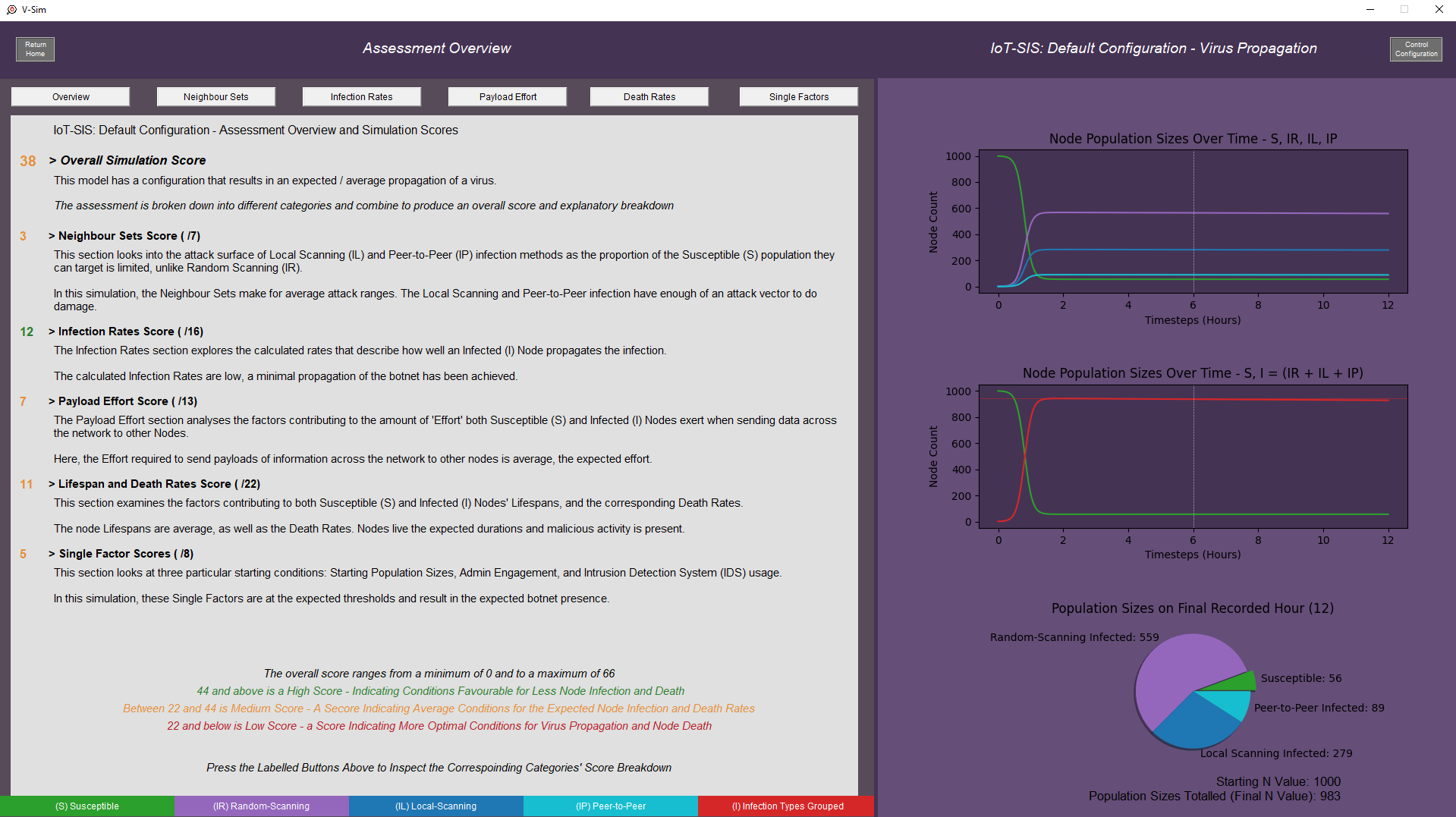Click the dashed marker on the top graph
This screenshot has width=1456, height=817.
tap(1193, 220)
